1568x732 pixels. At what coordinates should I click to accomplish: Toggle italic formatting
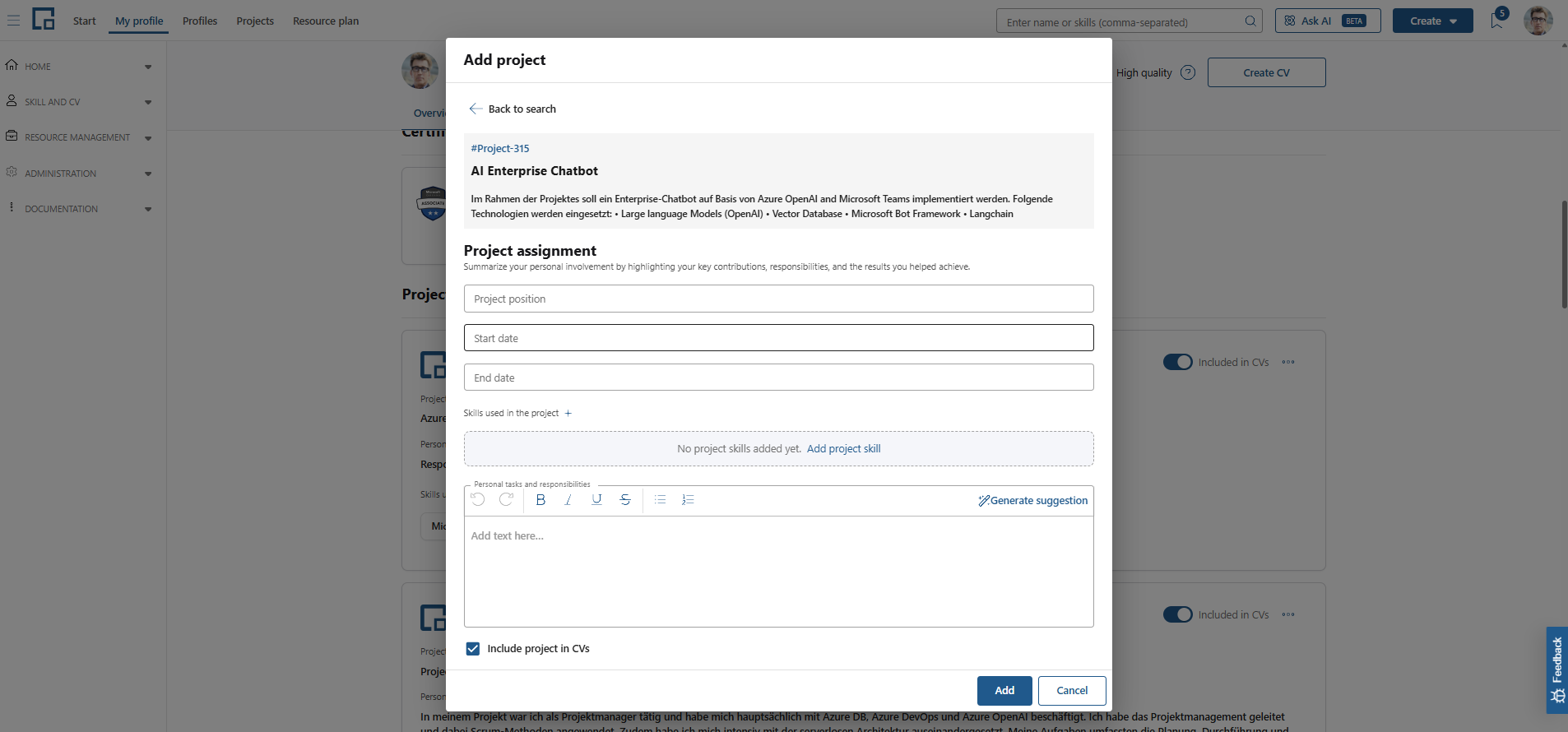click(568, 500)
